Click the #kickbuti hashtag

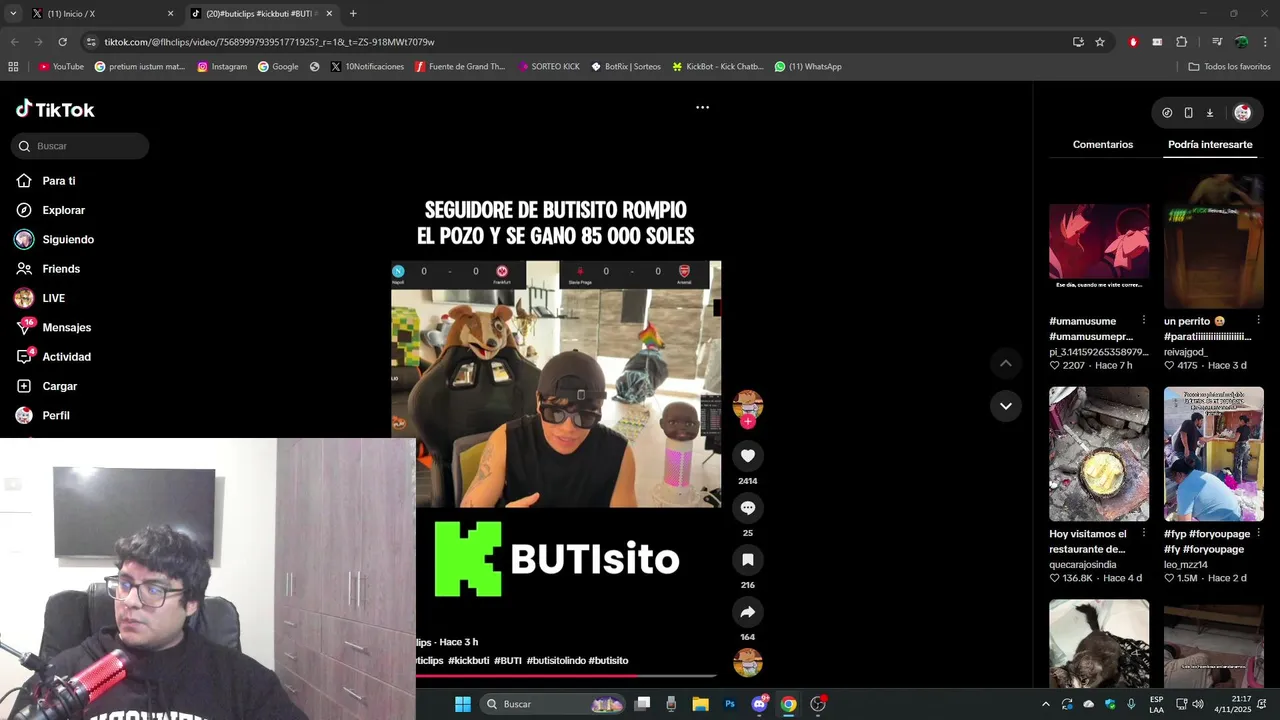pos(468,661)
